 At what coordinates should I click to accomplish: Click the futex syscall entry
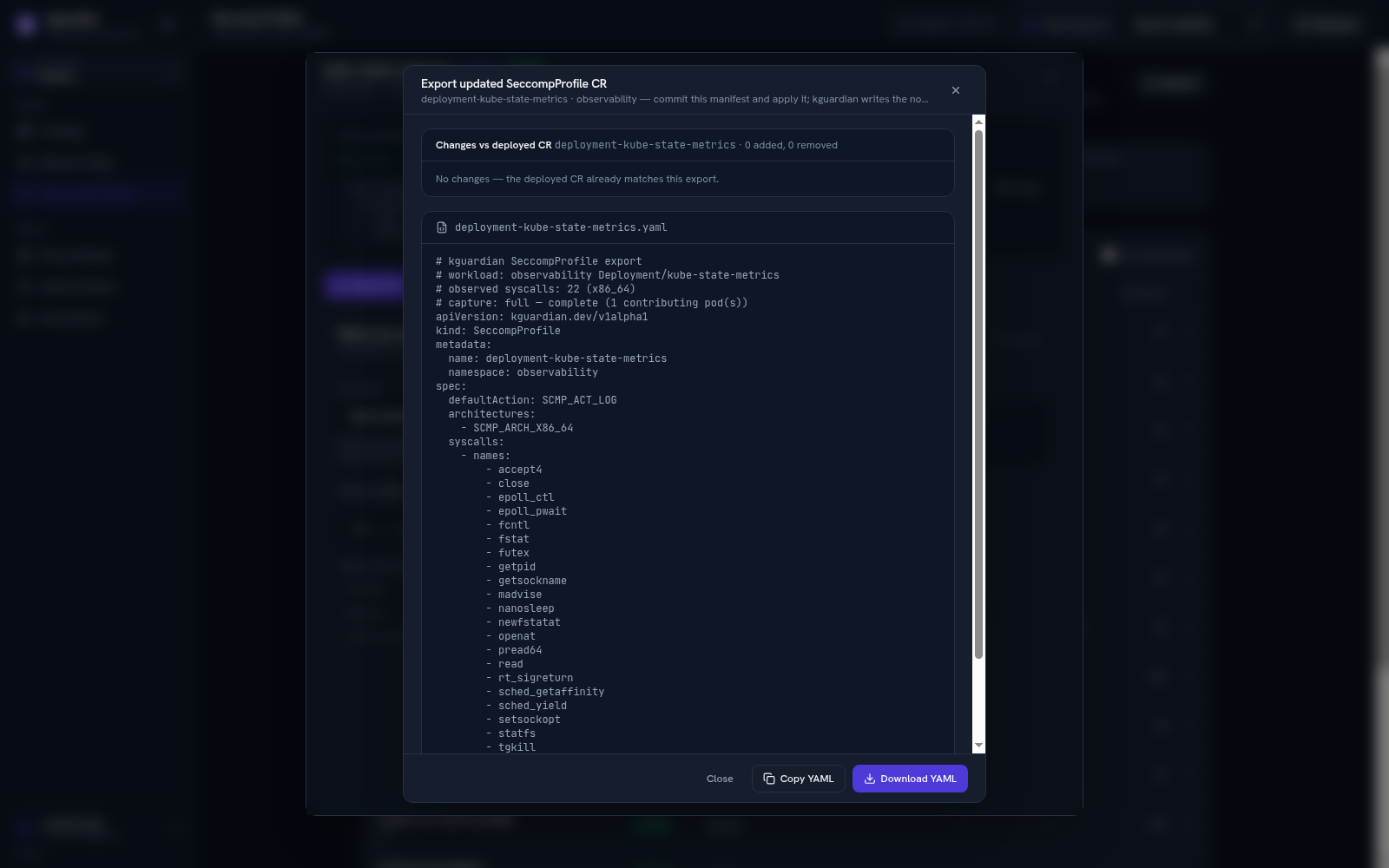point(514,553)
